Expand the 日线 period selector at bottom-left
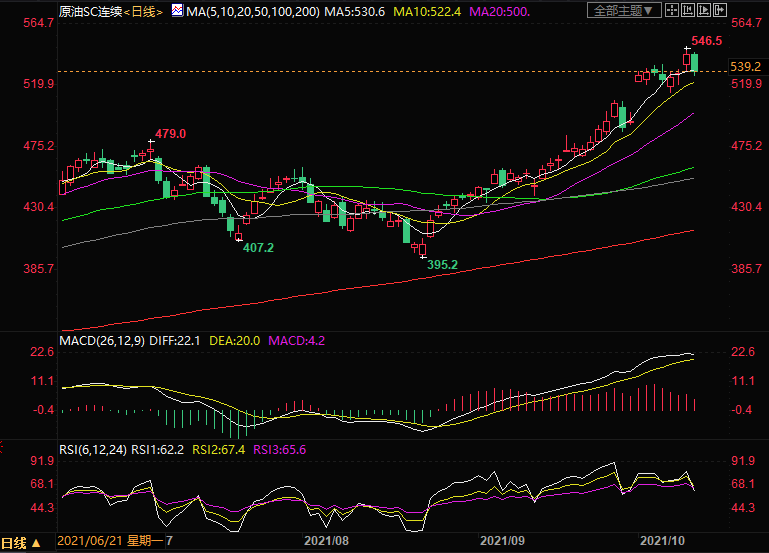769x553 pixels. [22, 542]
